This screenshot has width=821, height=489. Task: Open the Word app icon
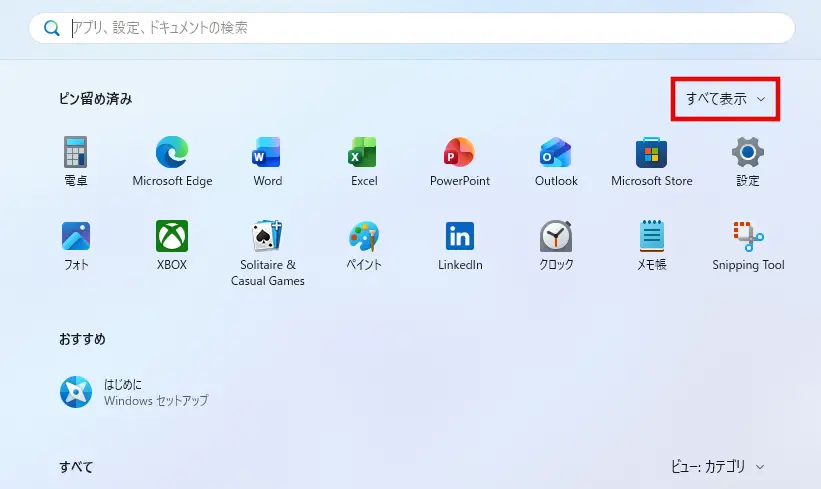click(268, 152)
